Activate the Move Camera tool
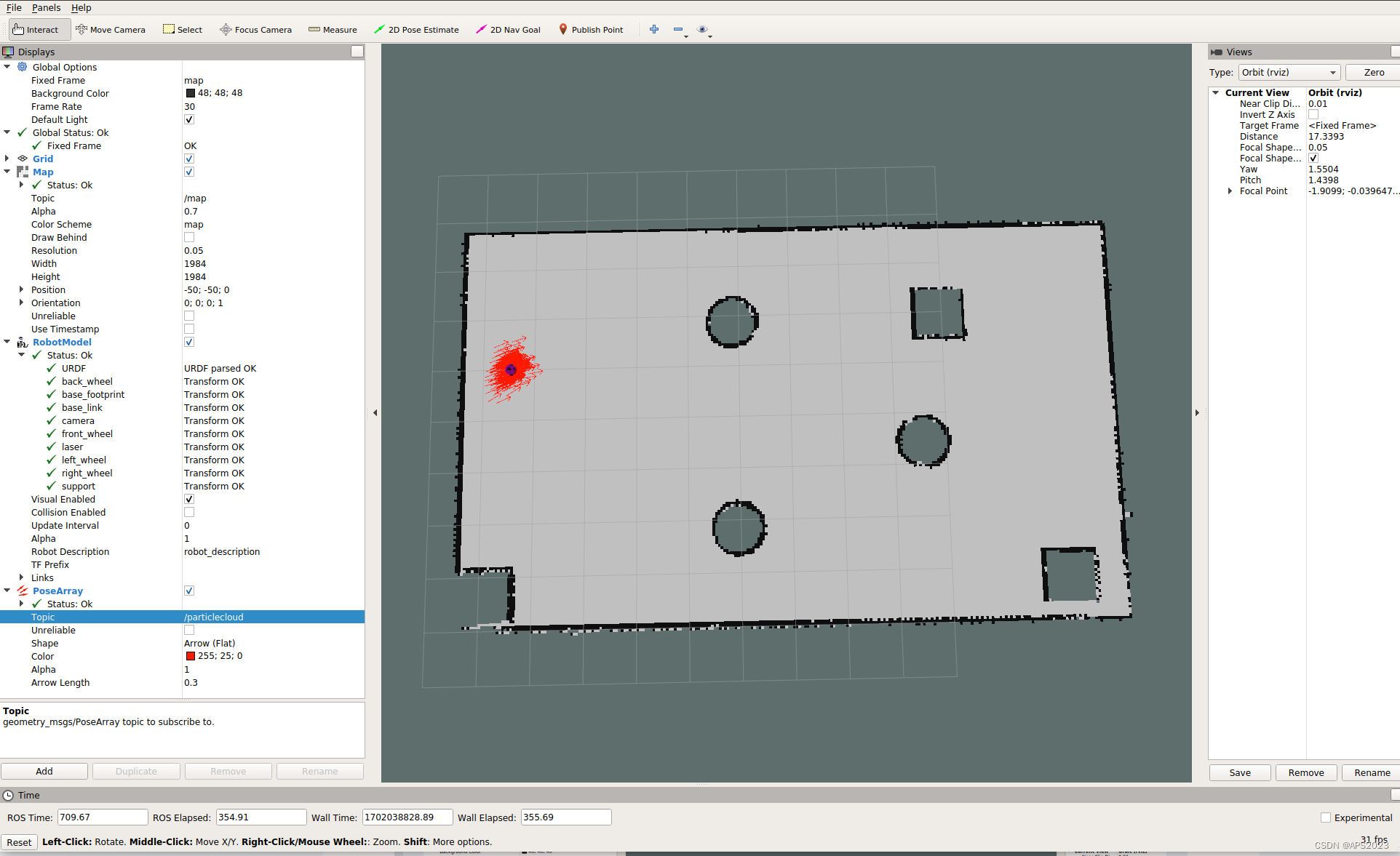The width and height of the screenshot is (1400, 856). click(111, 30)
